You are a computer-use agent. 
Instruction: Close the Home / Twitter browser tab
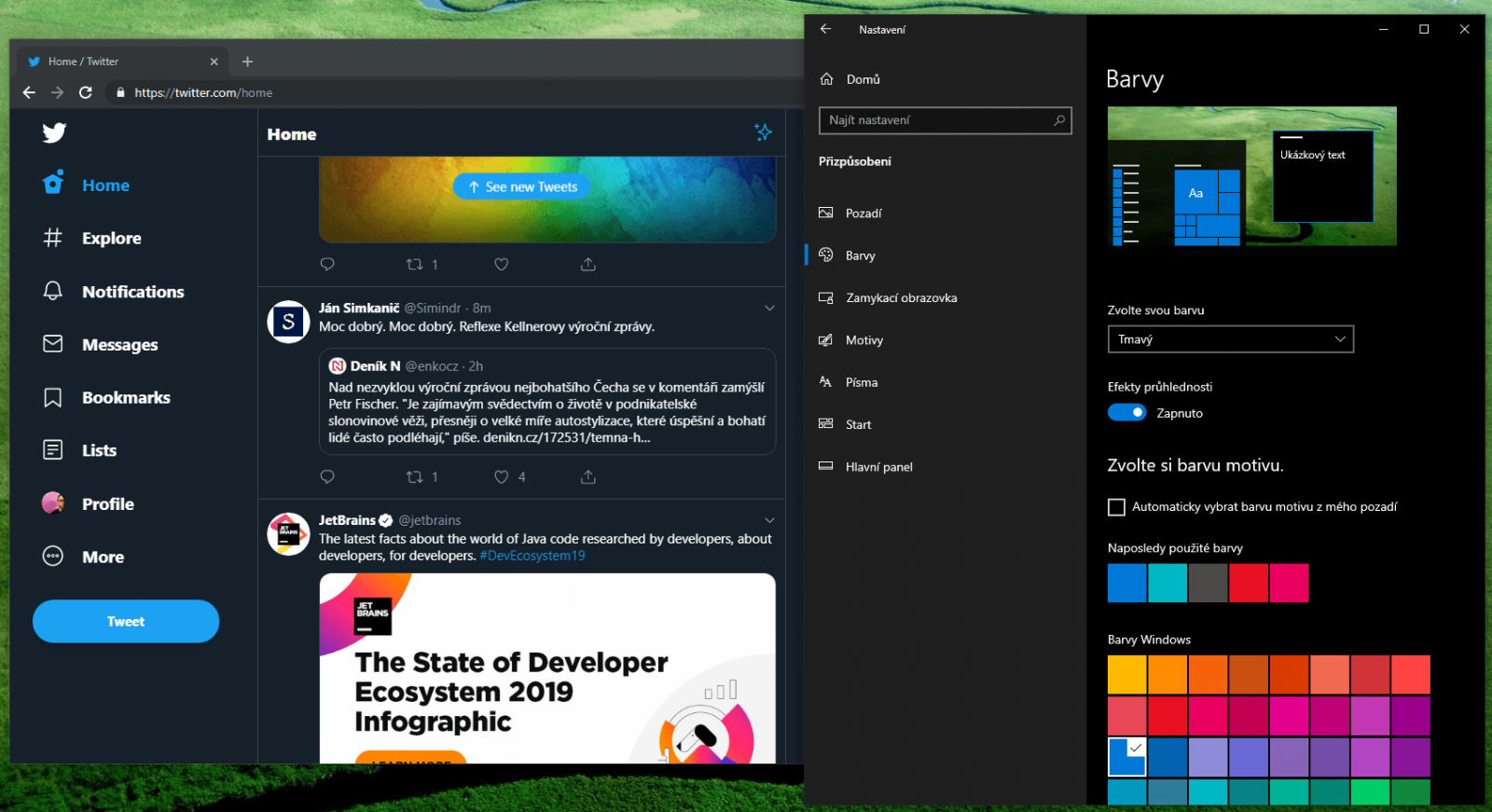tap(214, 62)
